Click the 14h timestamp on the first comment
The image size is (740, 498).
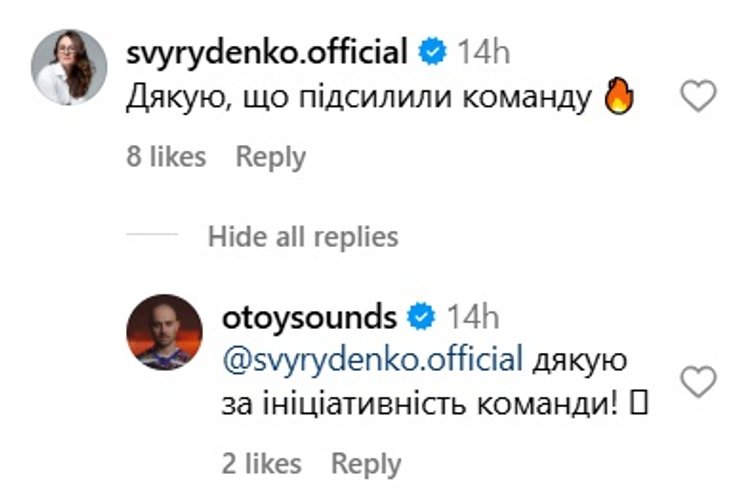pos(484,52)
